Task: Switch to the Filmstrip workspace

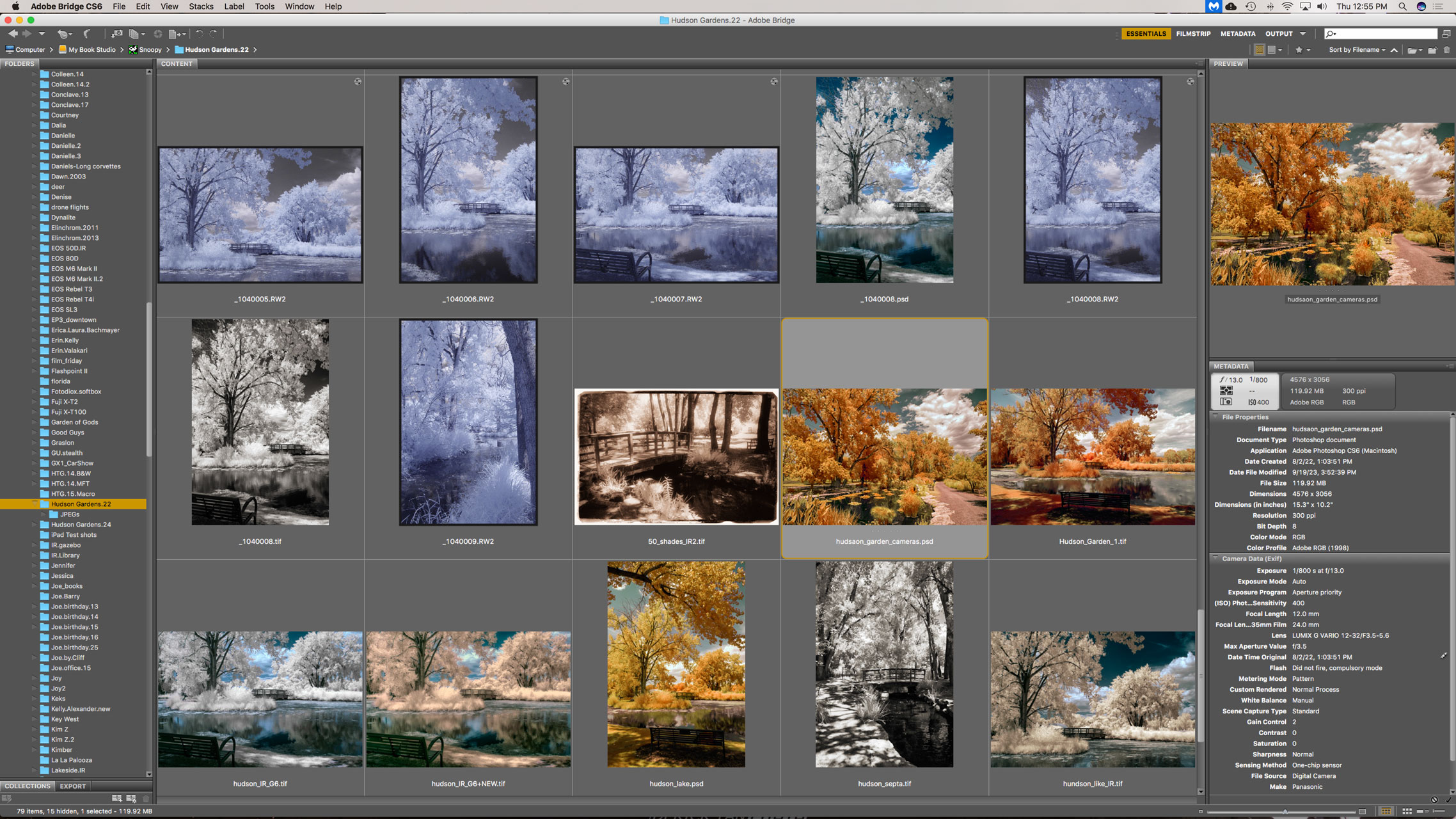Action: coord(1193,34)
